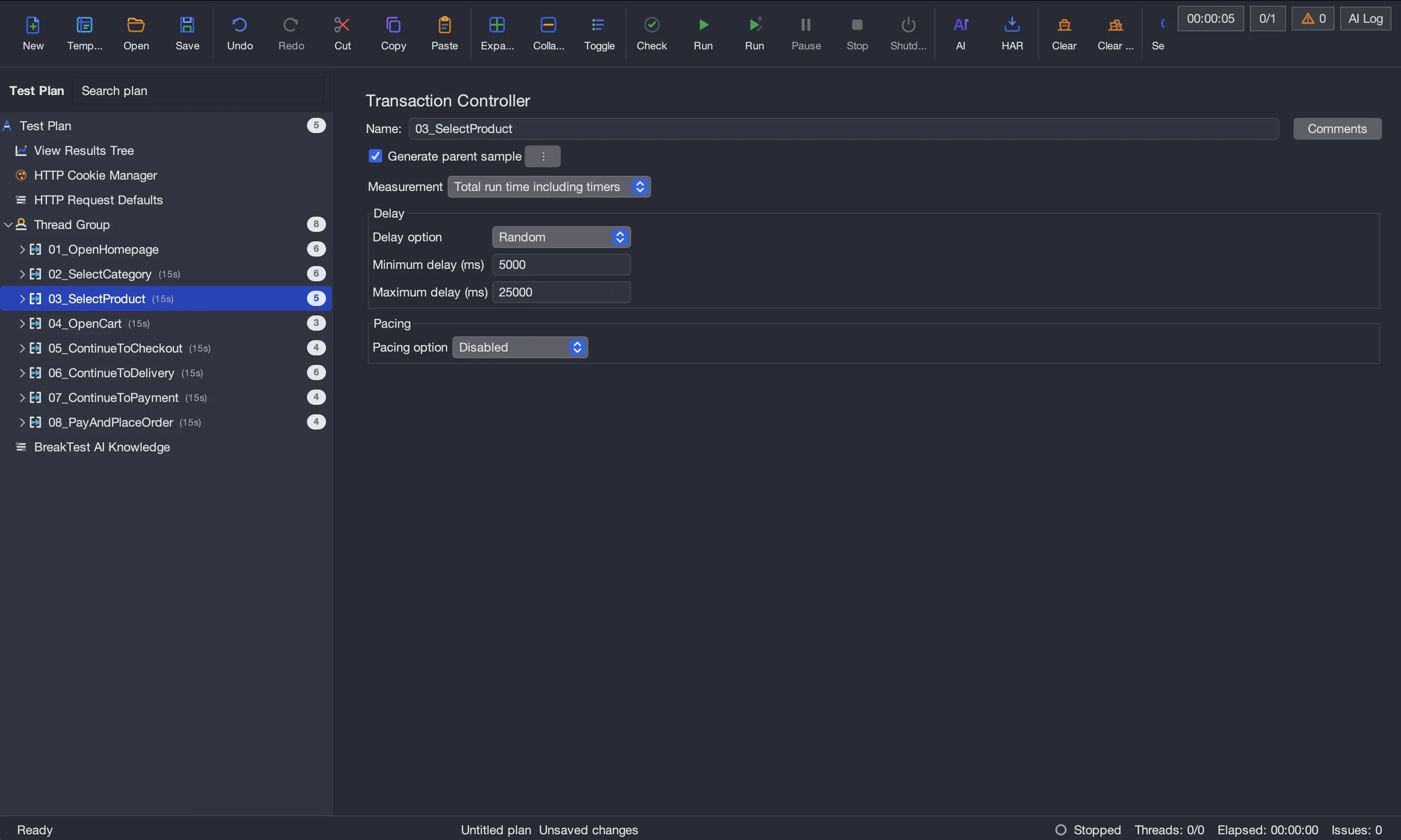Click the Minimum delay (ms) field
This screenshot has width=1401, height=840.
(x=562, y=265)
